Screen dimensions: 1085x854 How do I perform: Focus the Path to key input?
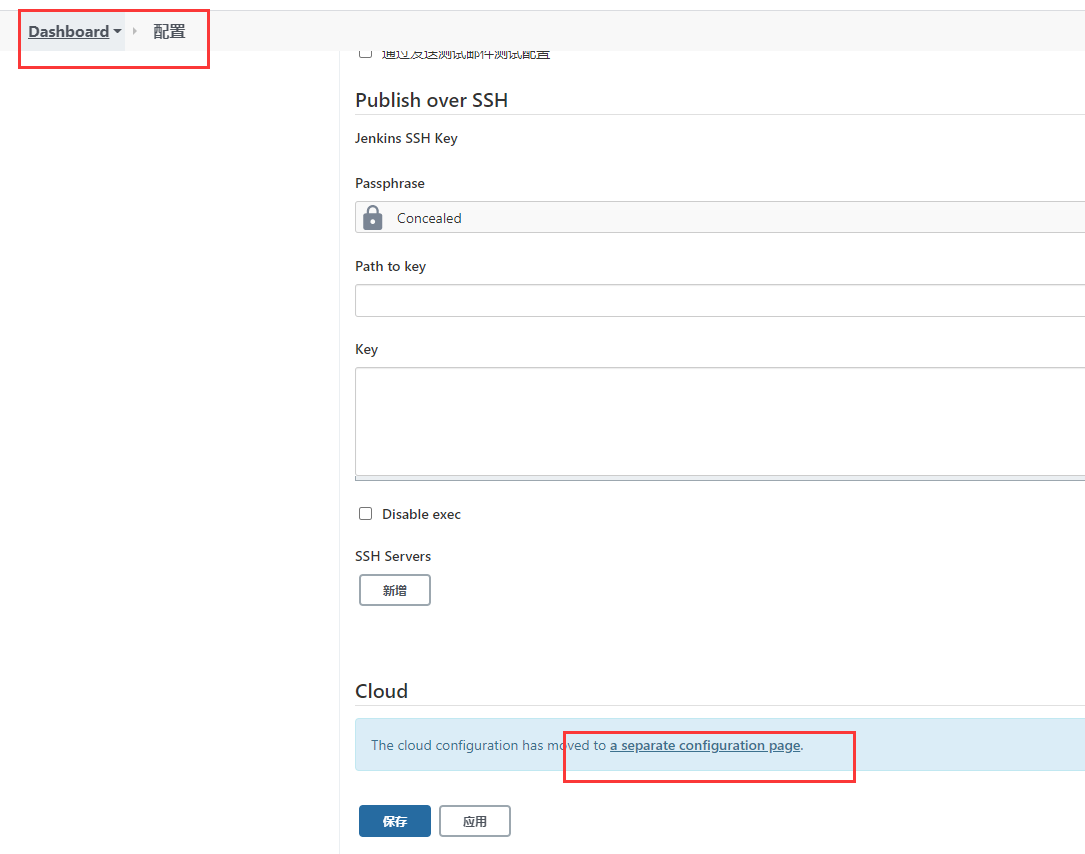[720, 300]
